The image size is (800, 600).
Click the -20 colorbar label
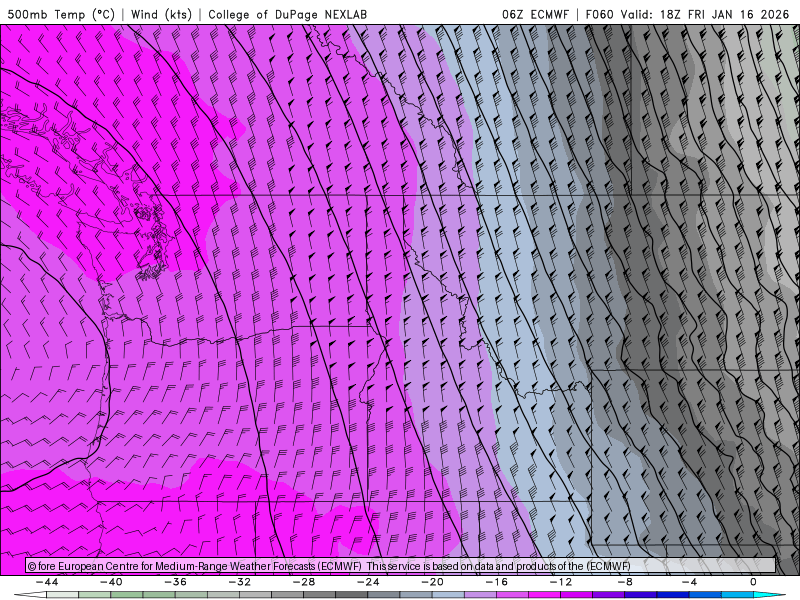[x=433, y=582]
